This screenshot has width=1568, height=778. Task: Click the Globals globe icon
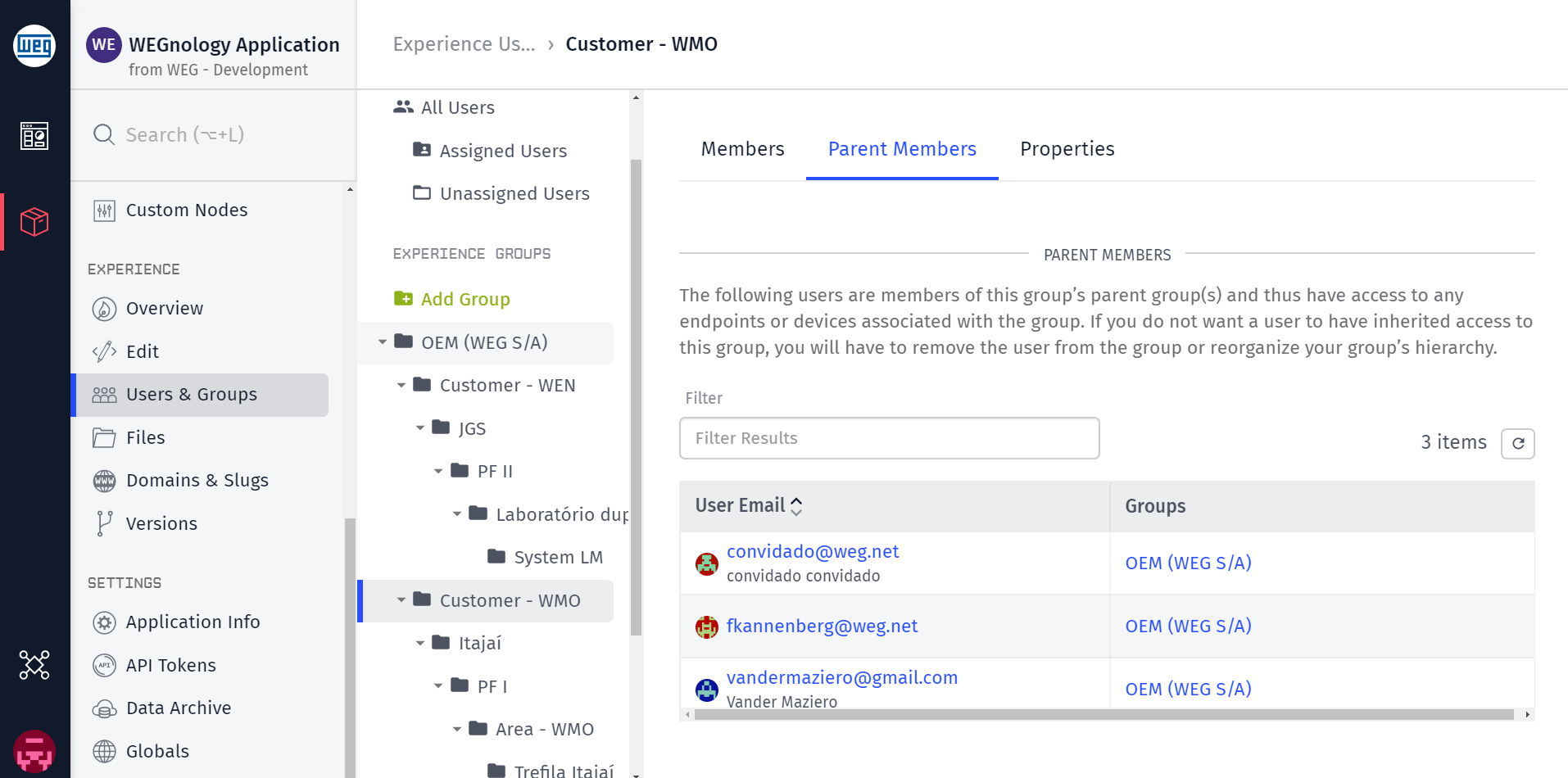click(x=104, y=751)
